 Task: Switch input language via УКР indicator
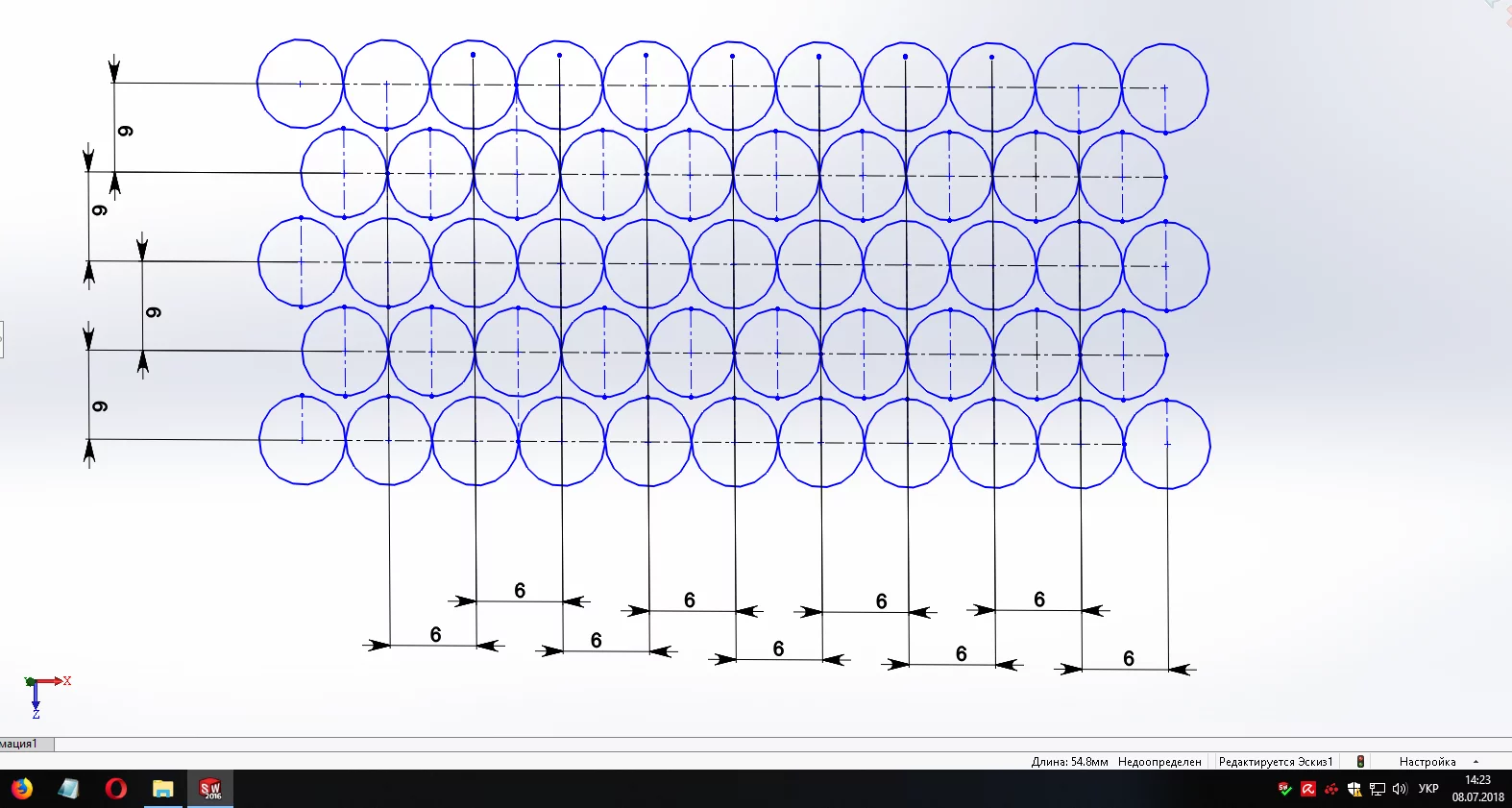click(x=1428, y=789)
